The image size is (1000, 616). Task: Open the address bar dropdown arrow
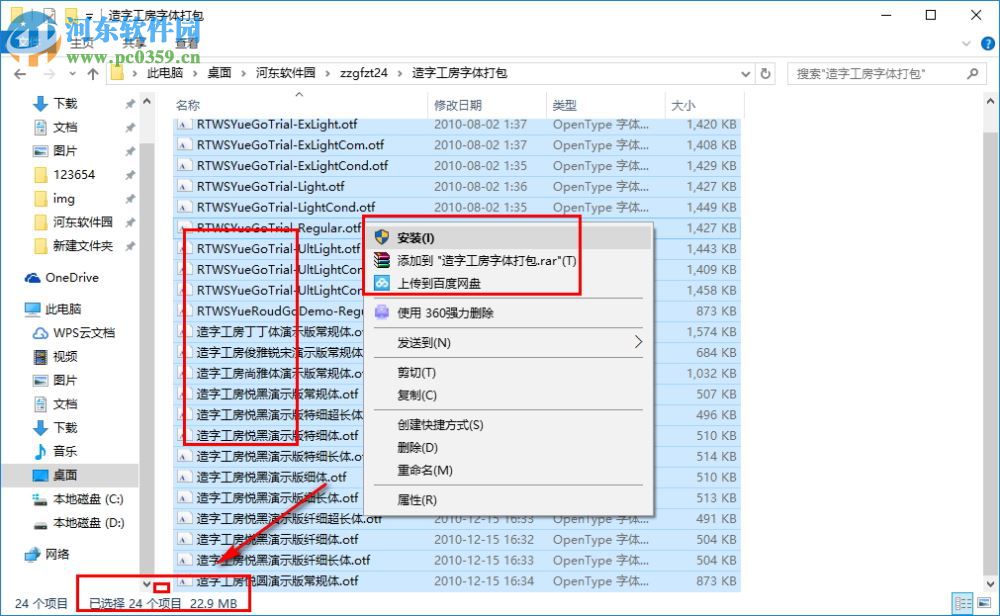tap(745, 73)
